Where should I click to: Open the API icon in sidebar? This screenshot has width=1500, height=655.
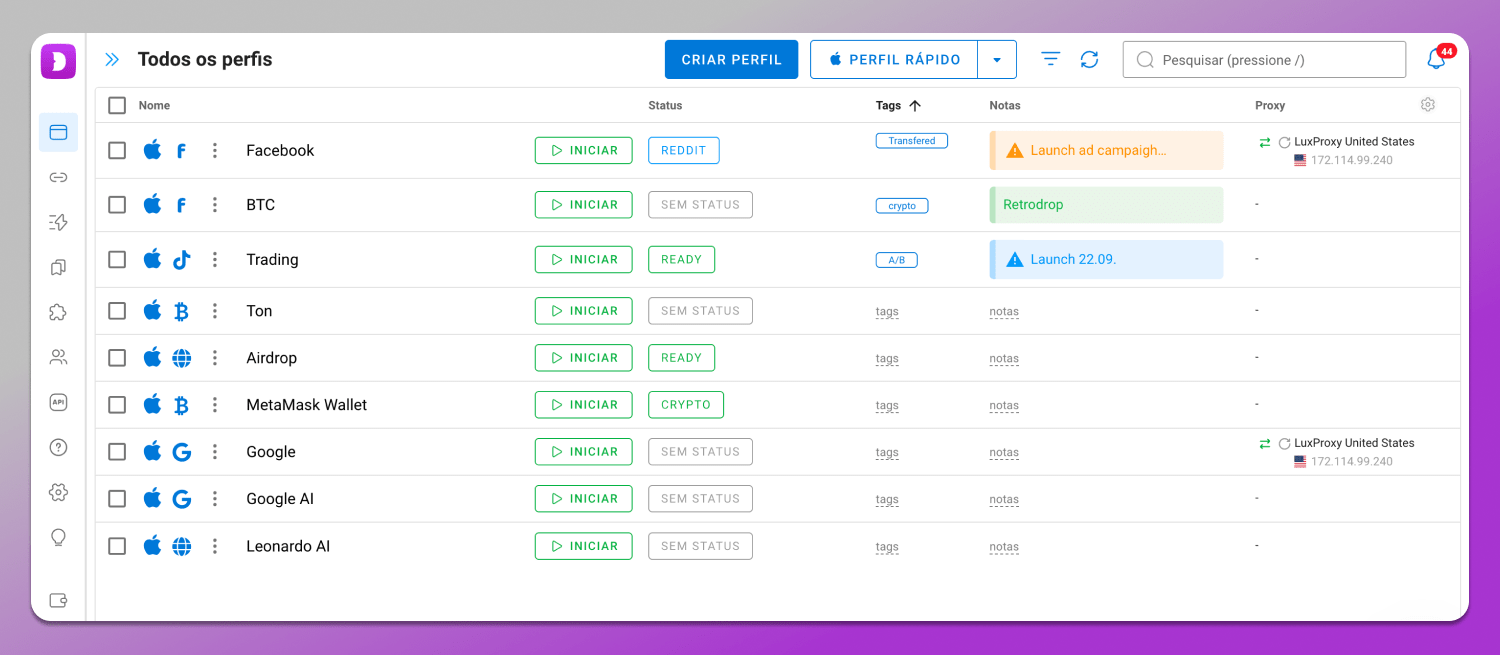(58, 402)
